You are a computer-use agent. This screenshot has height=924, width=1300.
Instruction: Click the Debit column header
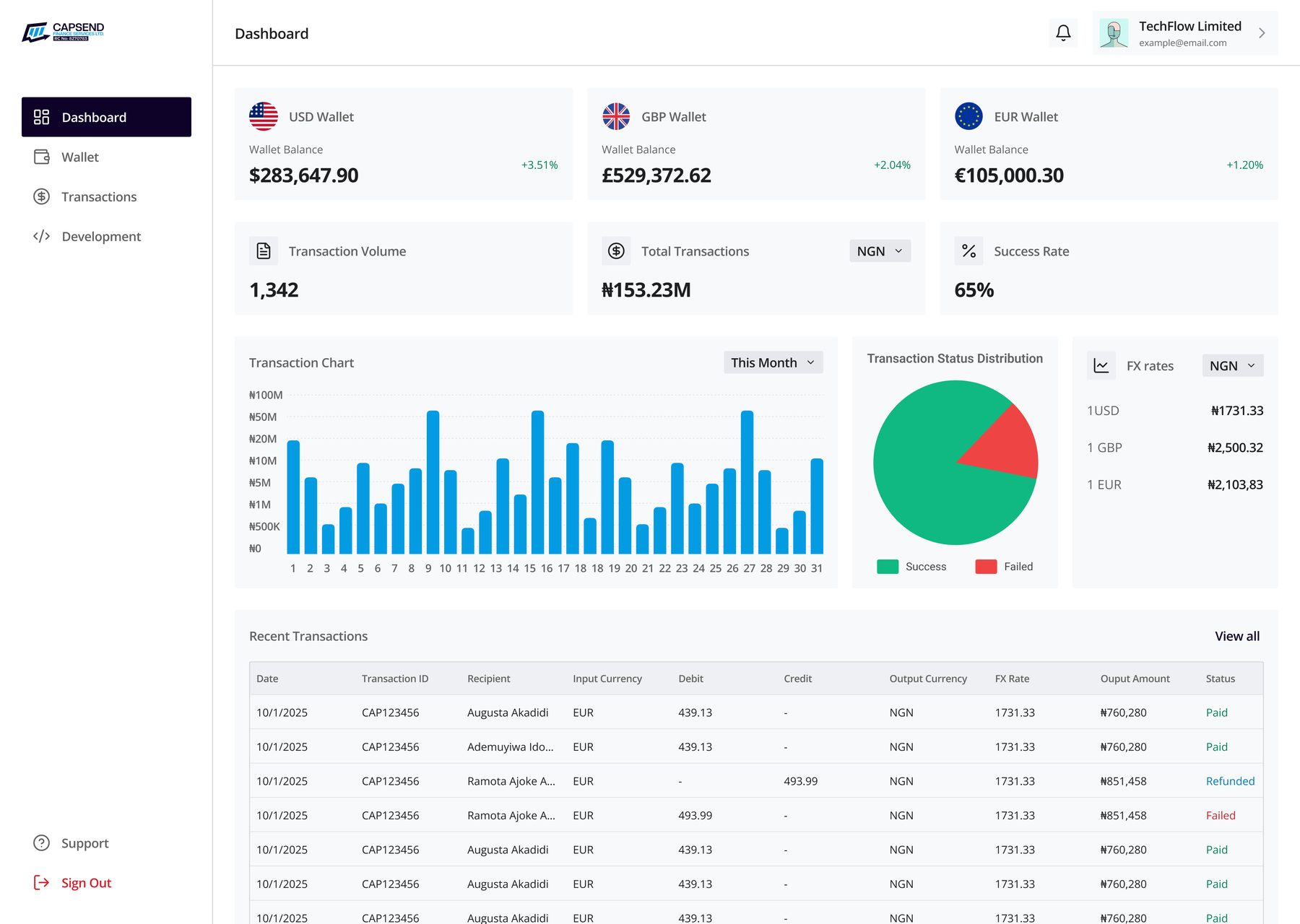690,679
